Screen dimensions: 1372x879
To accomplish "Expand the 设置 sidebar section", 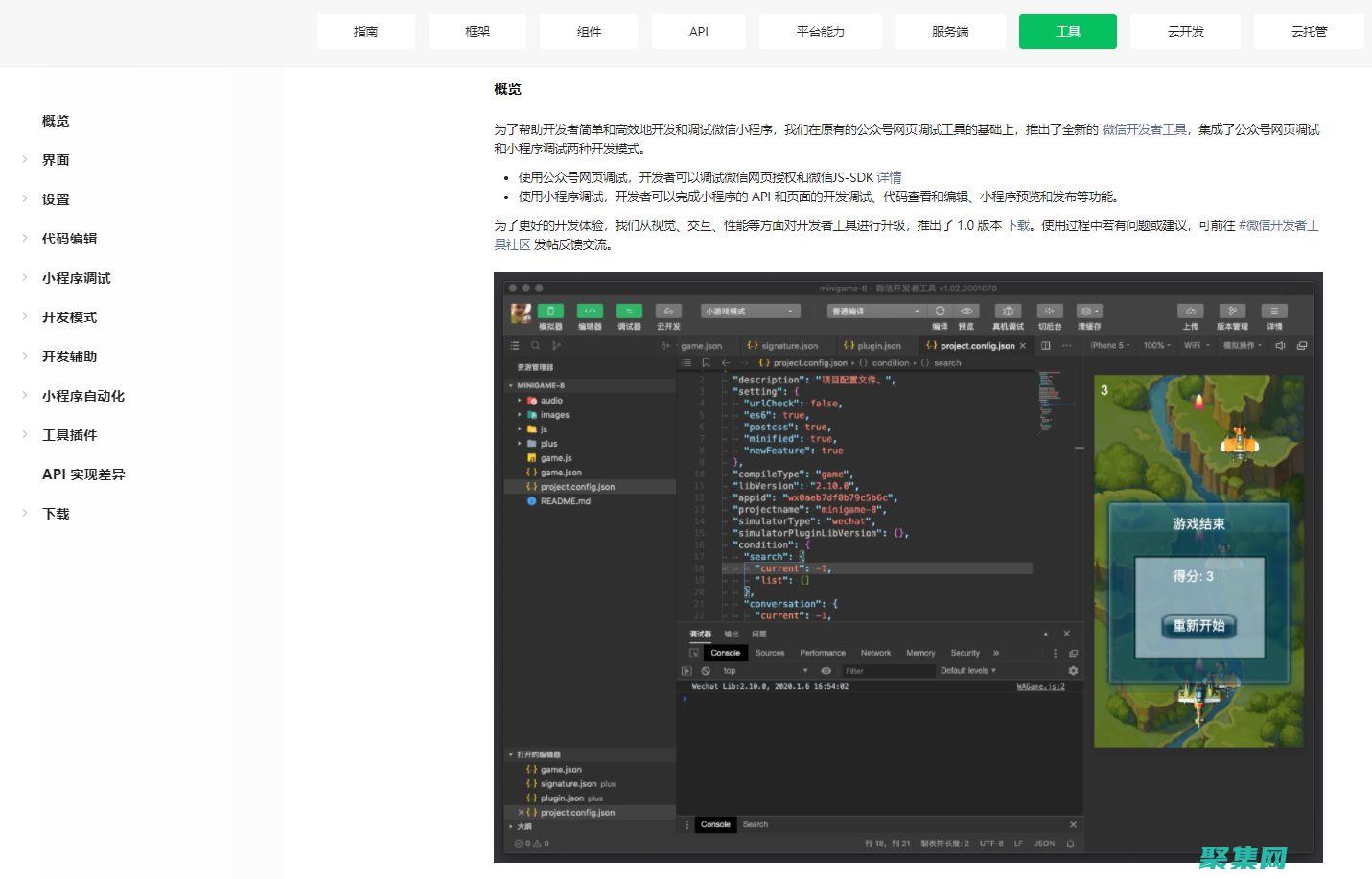I will point(56,199).
